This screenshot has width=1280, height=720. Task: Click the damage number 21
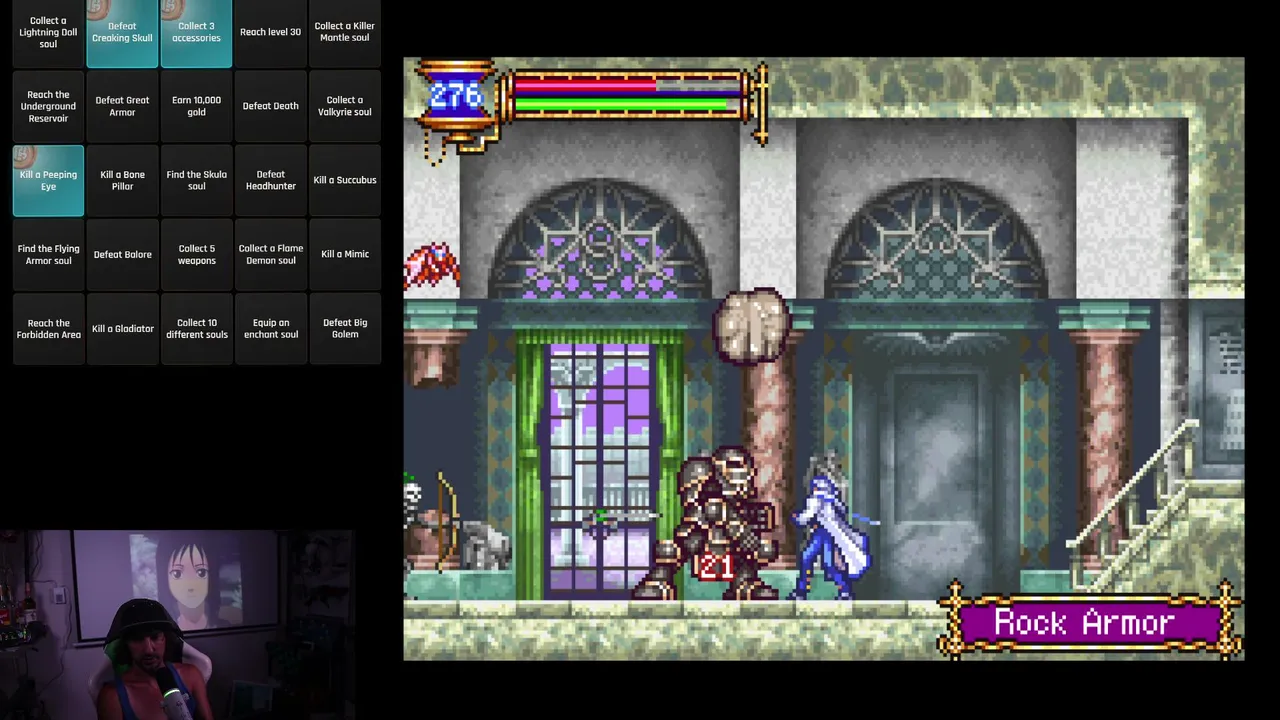coord(715,567)
